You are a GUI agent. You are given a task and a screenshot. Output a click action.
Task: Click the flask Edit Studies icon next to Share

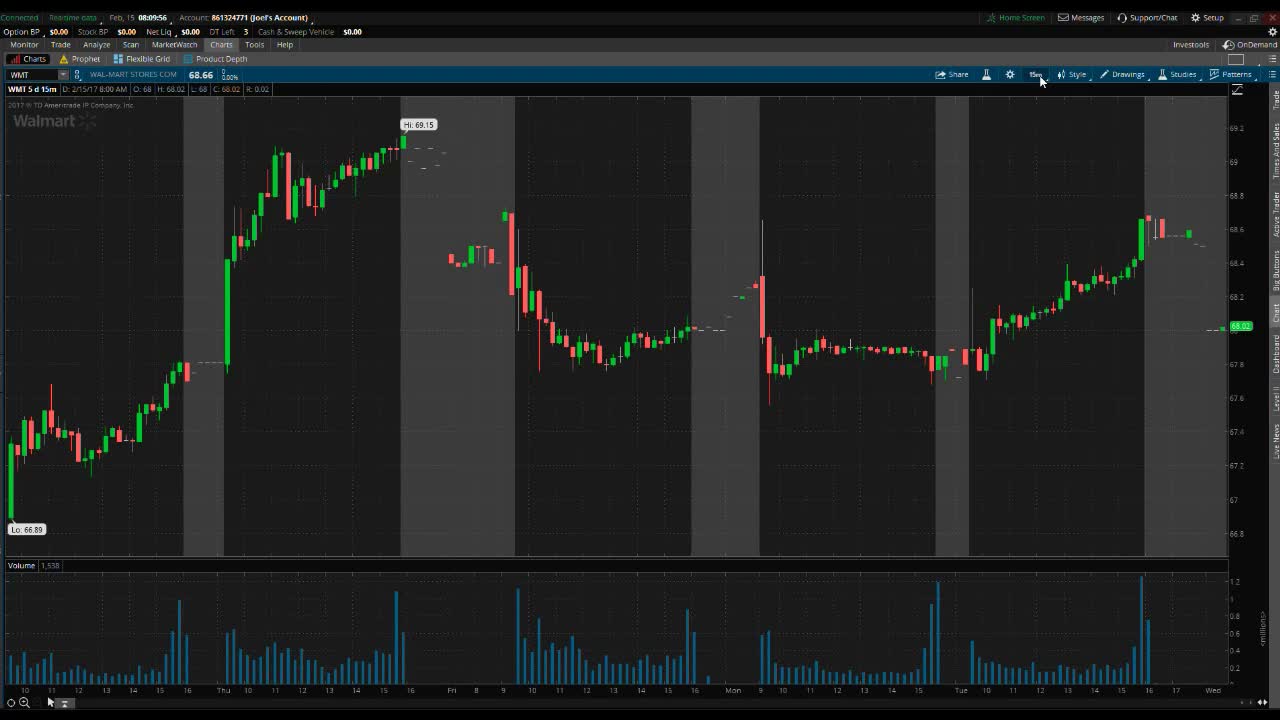click(x=986, y=75)
